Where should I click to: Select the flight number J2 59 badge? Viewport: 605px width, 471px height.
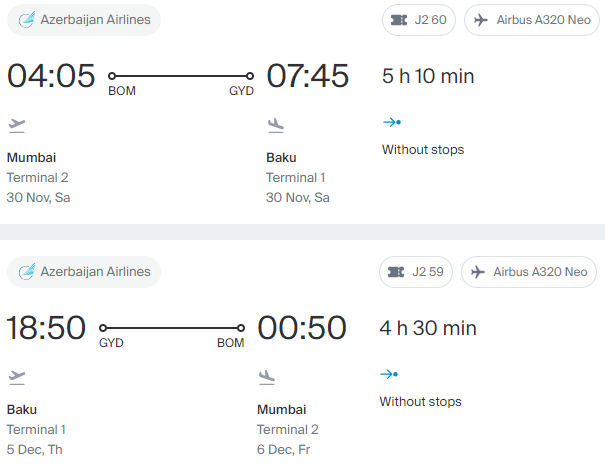[x=416, y=272]
